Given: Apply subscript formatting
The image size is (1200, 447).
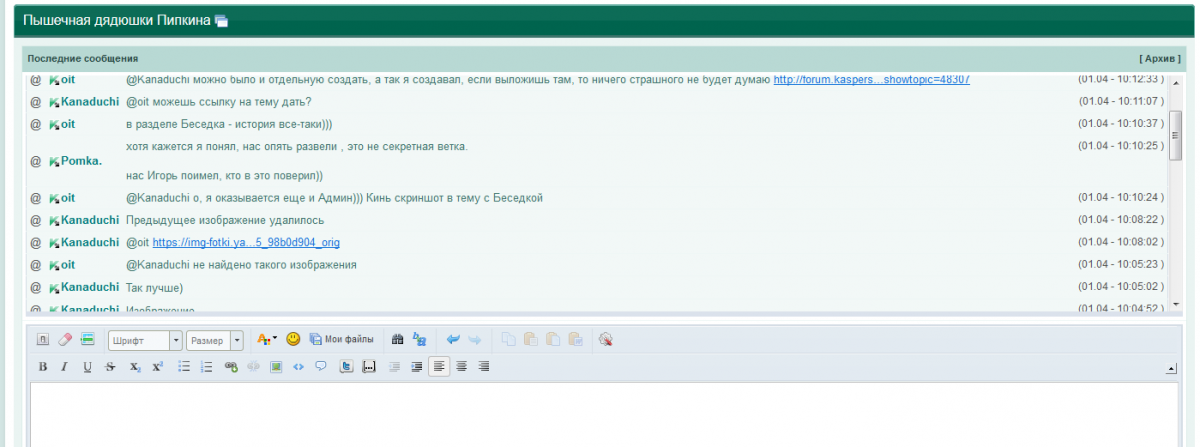Looking at the screenshot, I should [135, 367].
